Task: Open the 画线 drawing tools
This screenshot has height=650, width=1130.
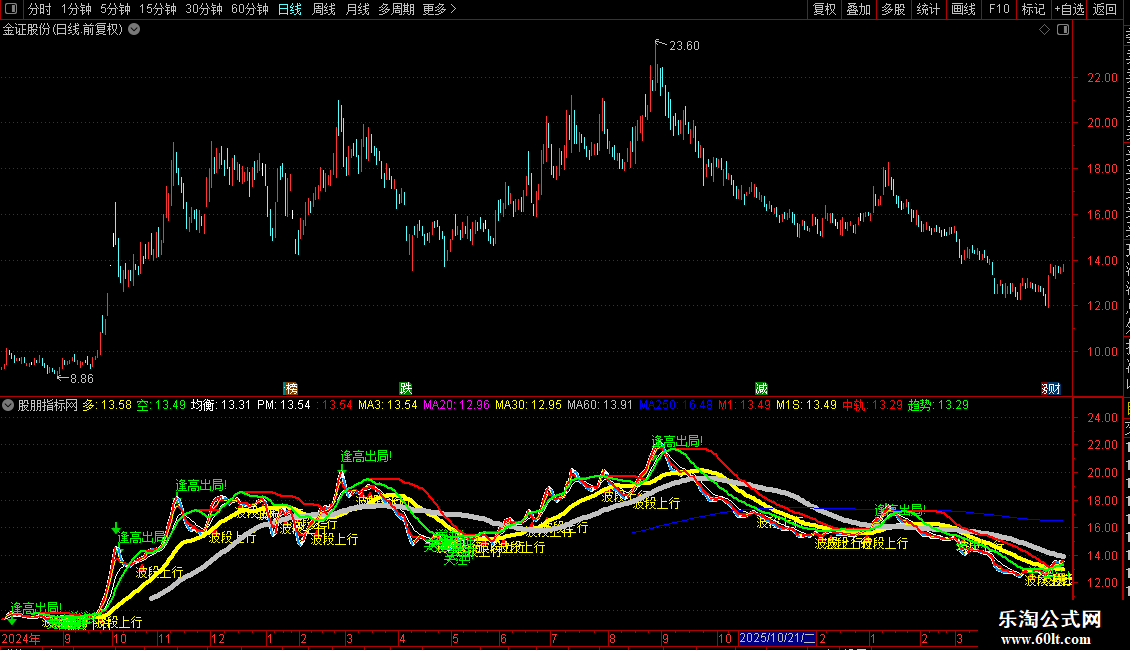Action: pyautogui.click(x=963, y=9)
